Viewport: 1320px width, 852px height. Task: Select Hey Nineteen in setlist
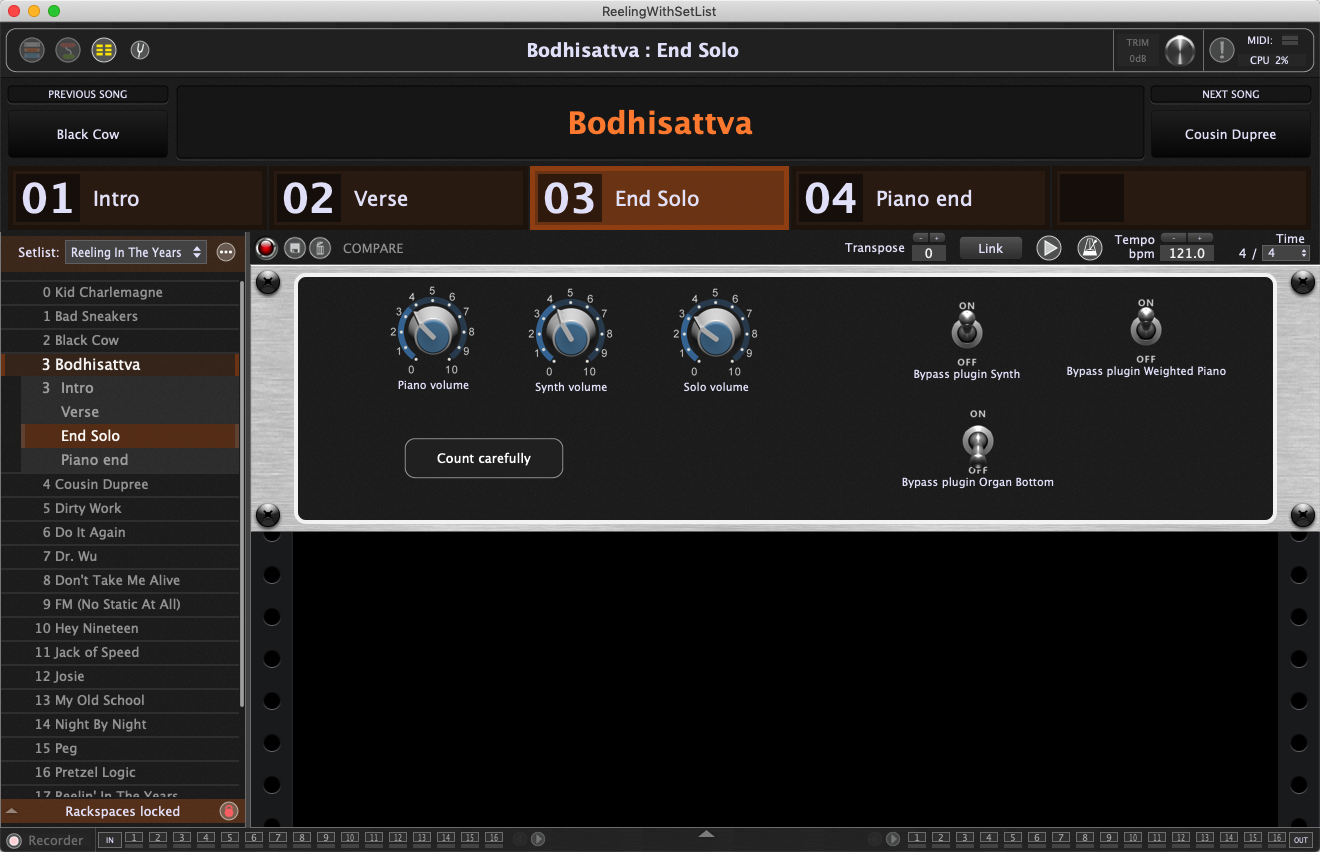point(120,628)
